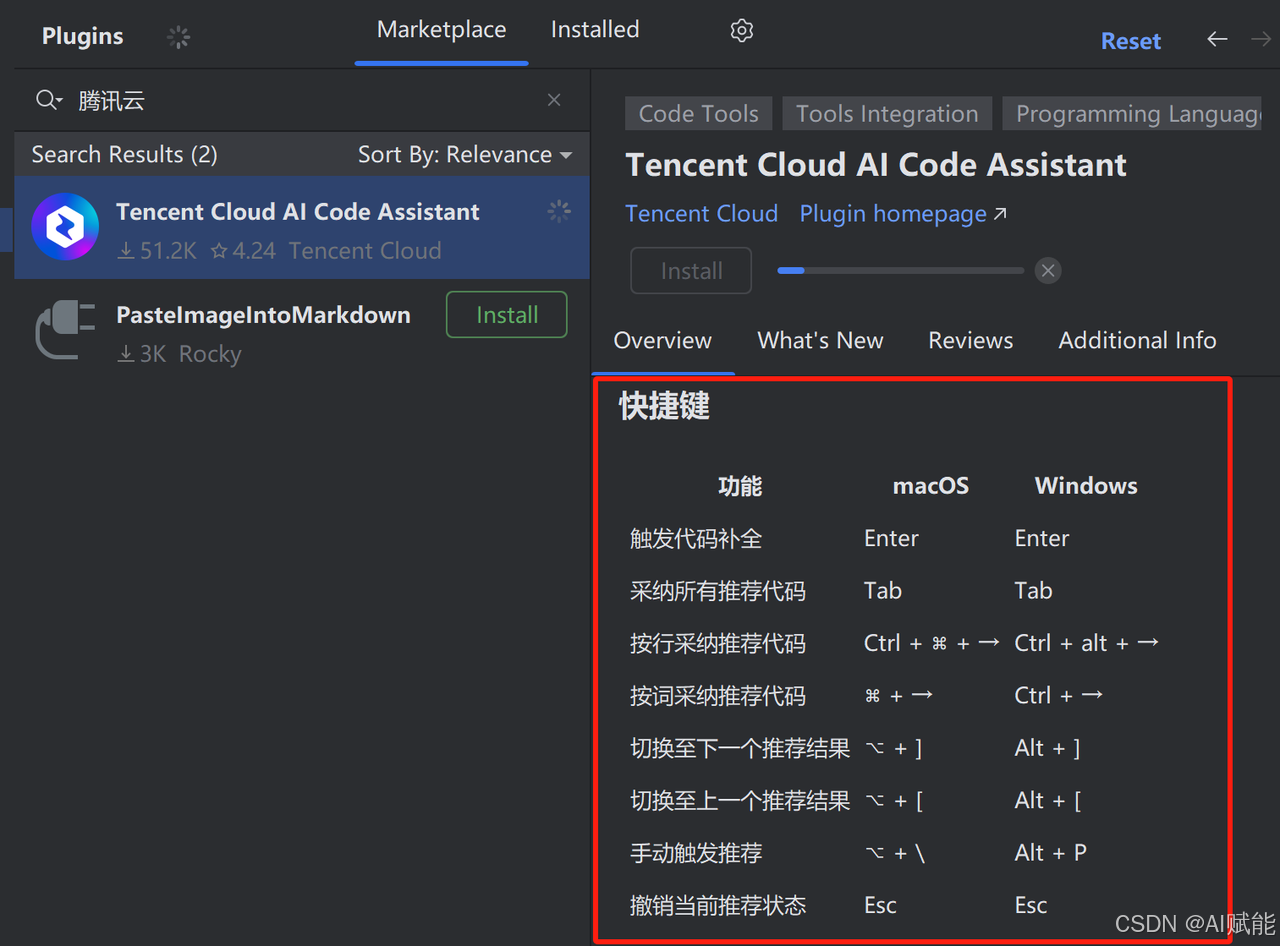The width and height of the screenshot is (1280, 946).
Task: Switch to Marketplace tab
Action: click(441, 30)
